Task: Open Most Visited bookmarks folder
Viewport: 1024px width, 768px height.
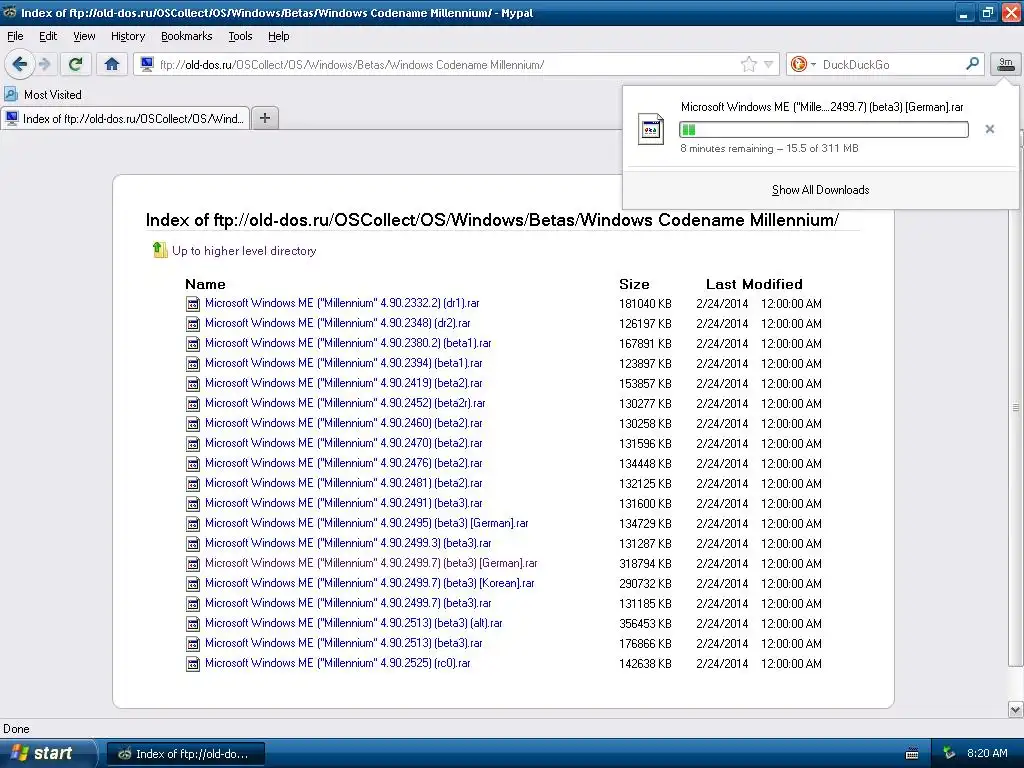Action: (44, 95)
